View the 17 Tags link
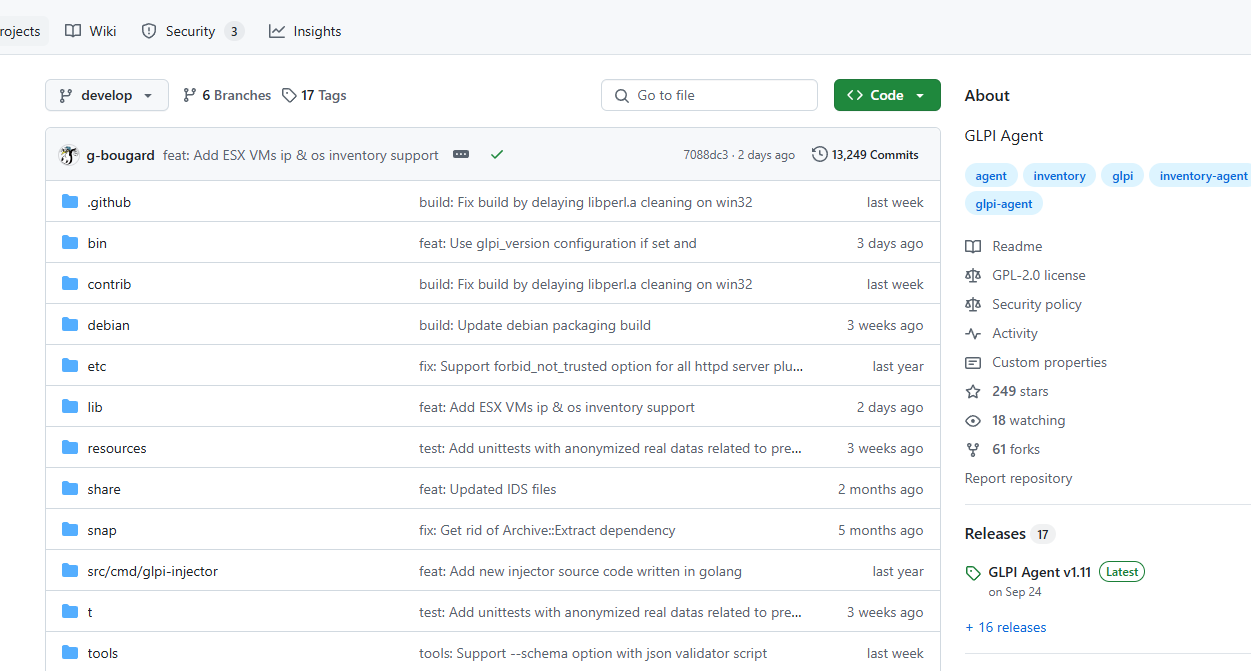Viewport: 1251px width, 671px height. click(x=314, y=95)
